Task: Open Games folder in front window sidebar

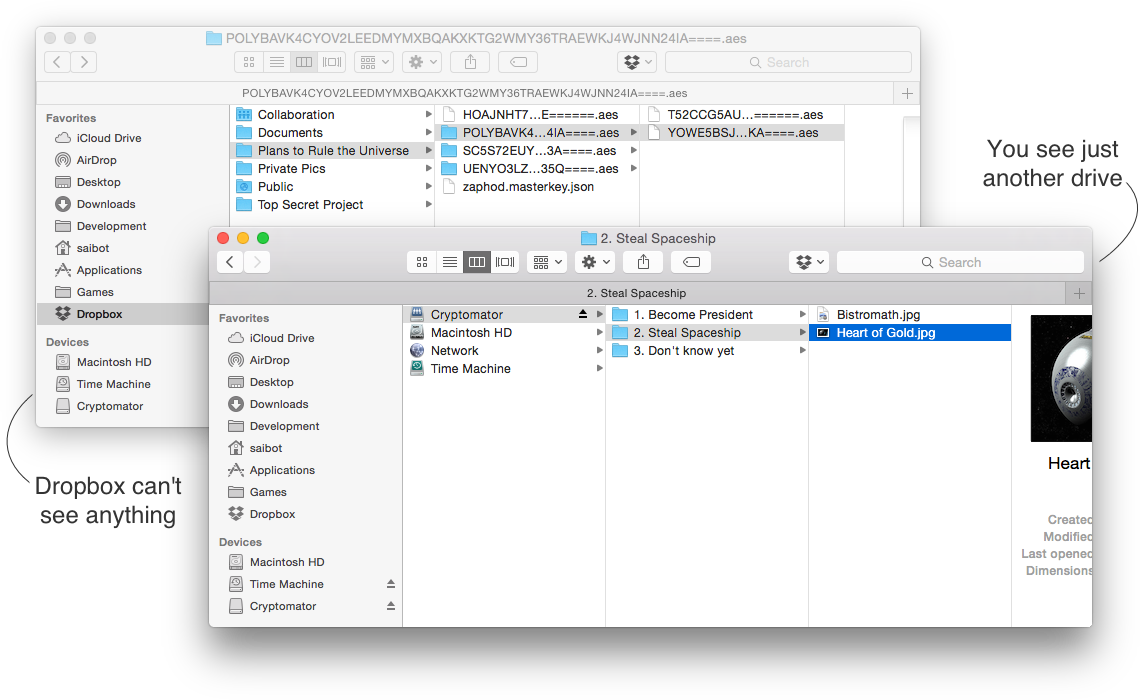Action: [x=268, y=492]
